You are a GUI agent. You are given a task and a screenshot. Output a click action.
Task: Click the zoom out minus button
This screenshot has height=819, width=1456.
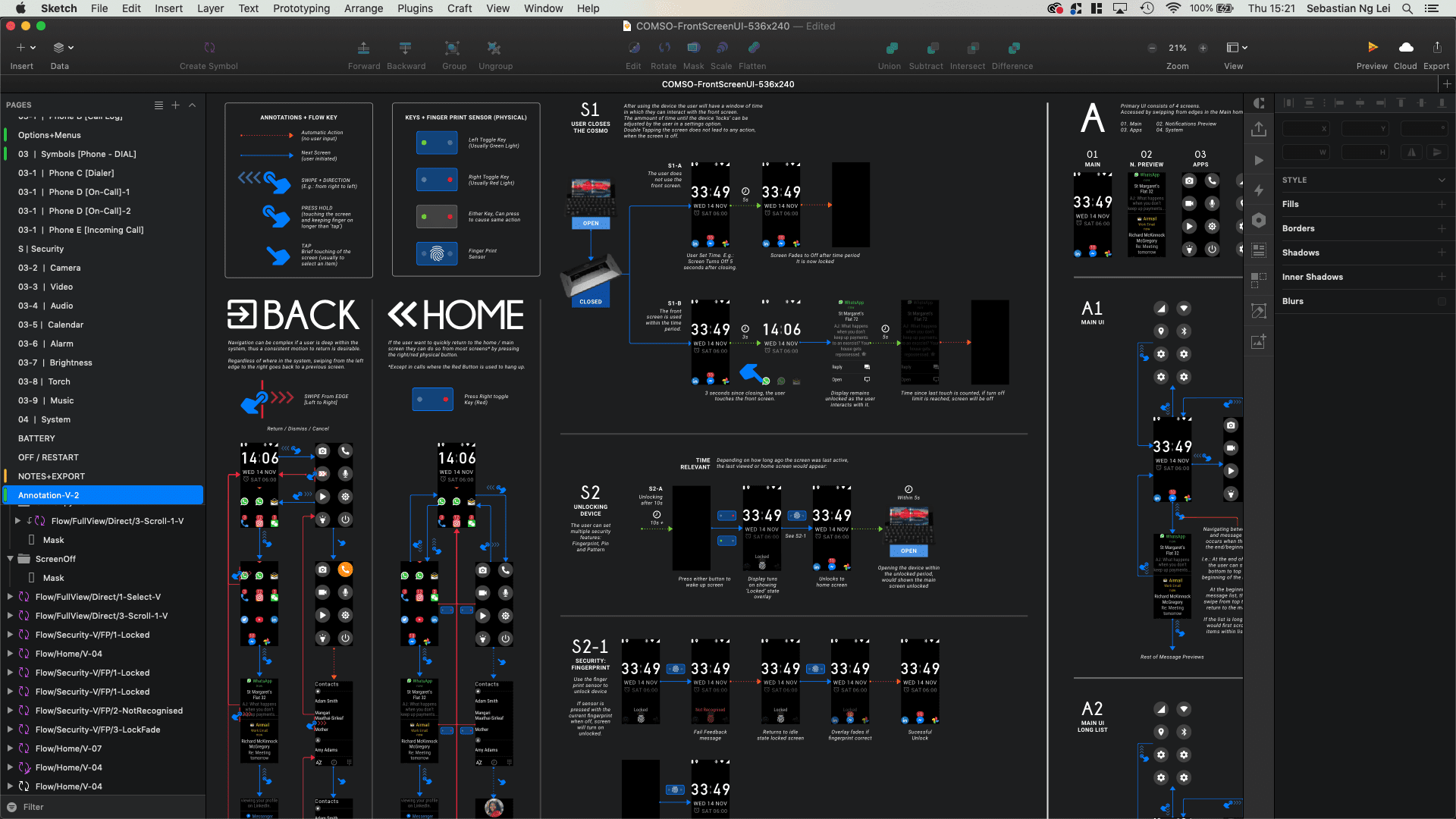point(1152,48)
